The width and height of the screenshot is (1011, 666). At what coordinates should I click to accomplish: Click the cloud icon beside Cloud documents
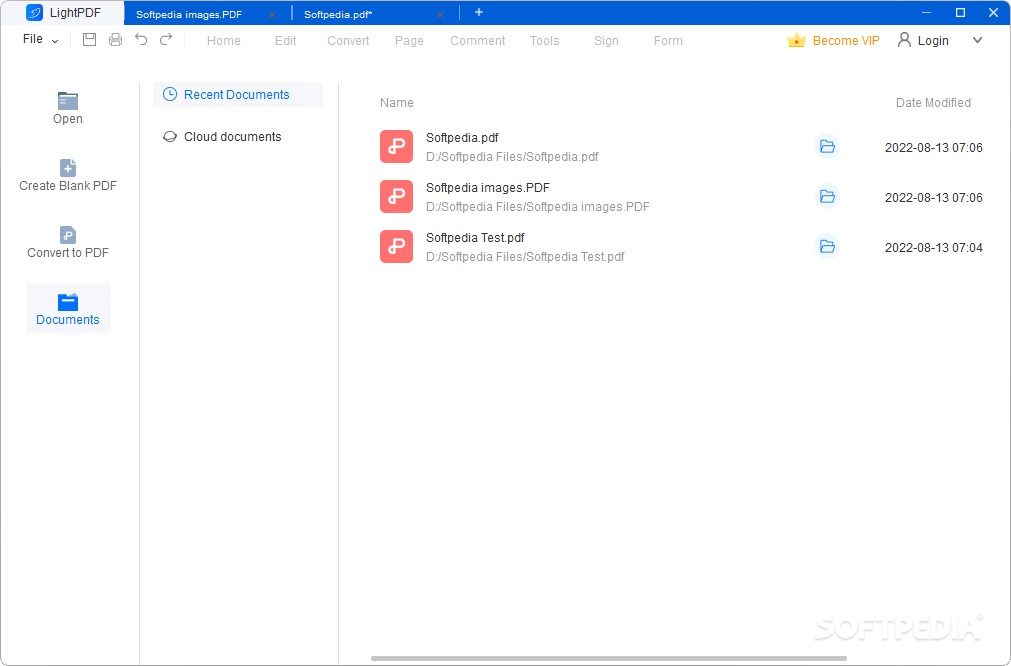170,137
